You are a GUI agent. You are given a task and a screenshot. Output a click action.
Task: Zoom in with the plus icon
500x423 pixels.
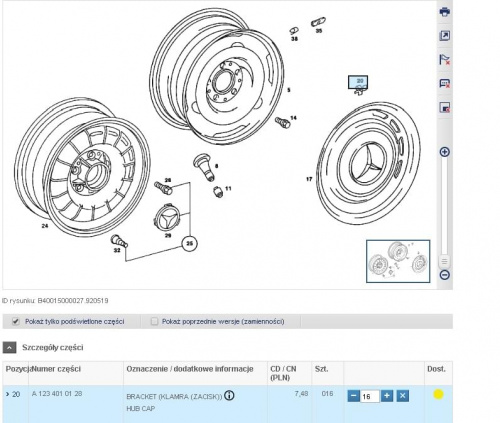pos(445,152)
